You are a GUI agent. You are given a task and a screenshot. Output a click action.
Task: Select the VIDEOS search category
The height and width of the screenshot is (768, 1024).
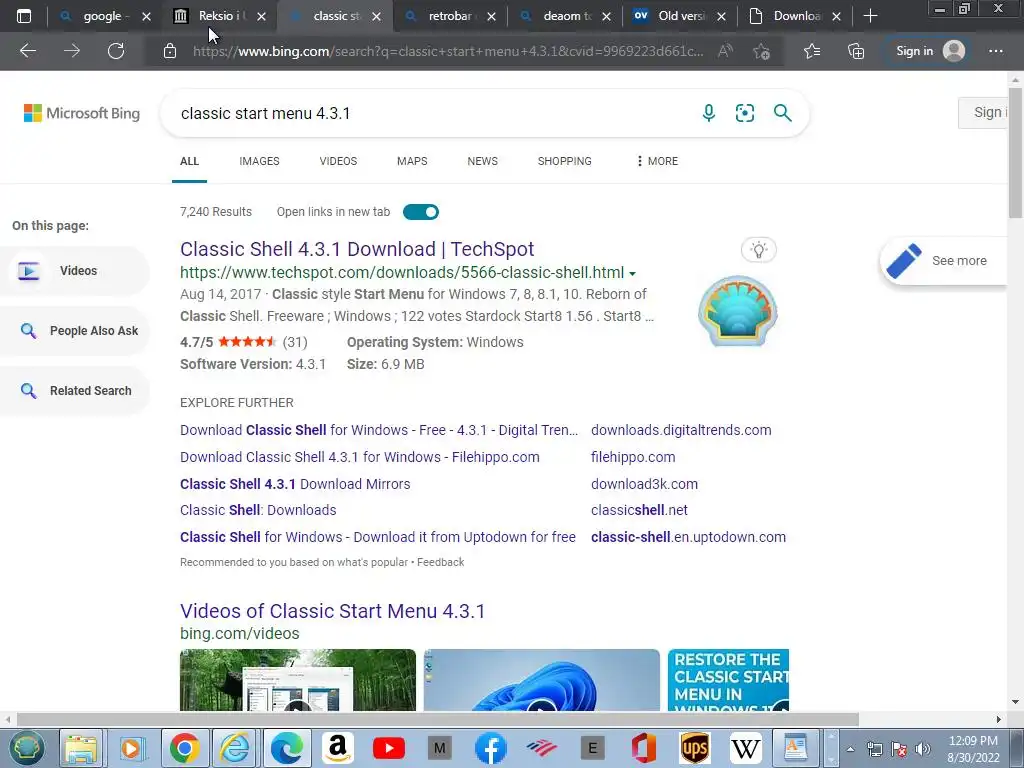[338, 161]
